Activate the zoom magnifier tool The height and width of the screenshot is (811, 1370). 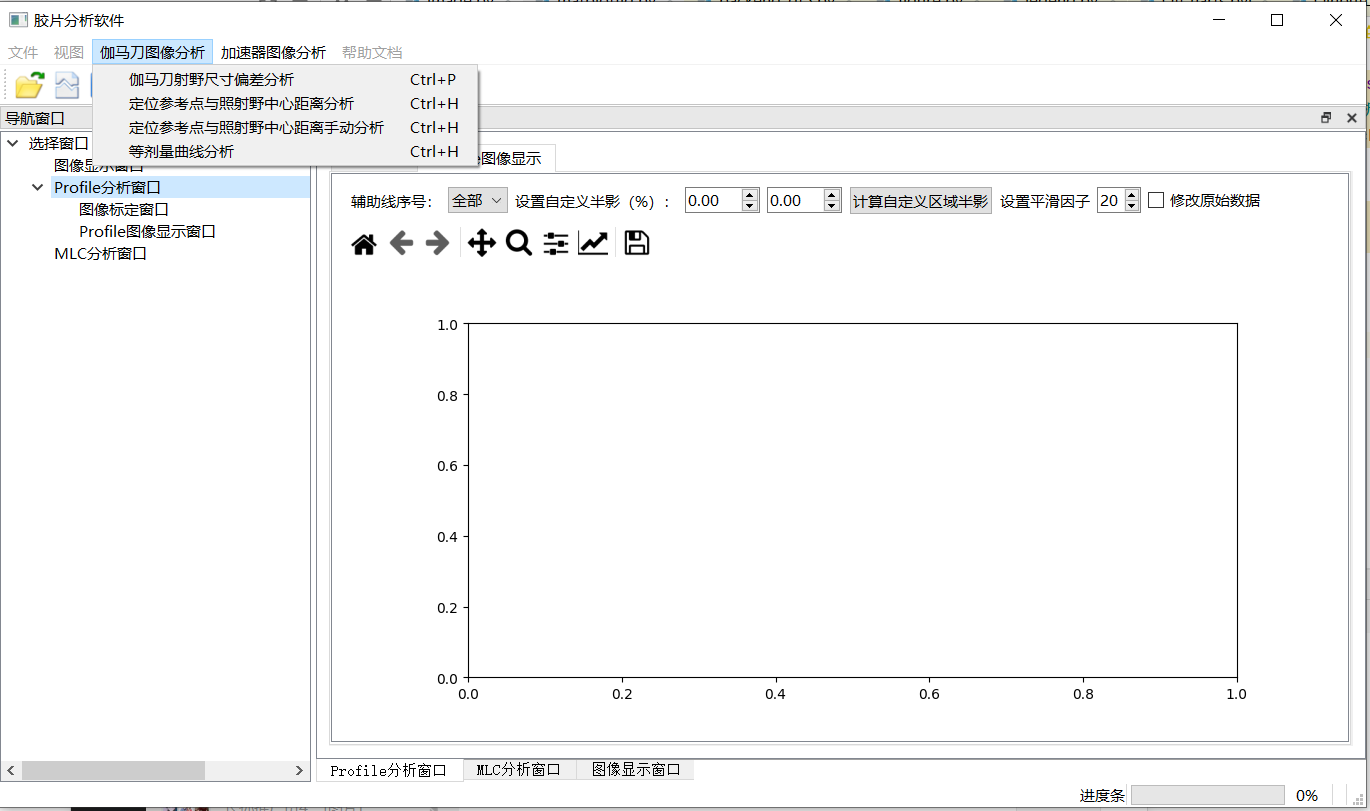click(518, 242)
